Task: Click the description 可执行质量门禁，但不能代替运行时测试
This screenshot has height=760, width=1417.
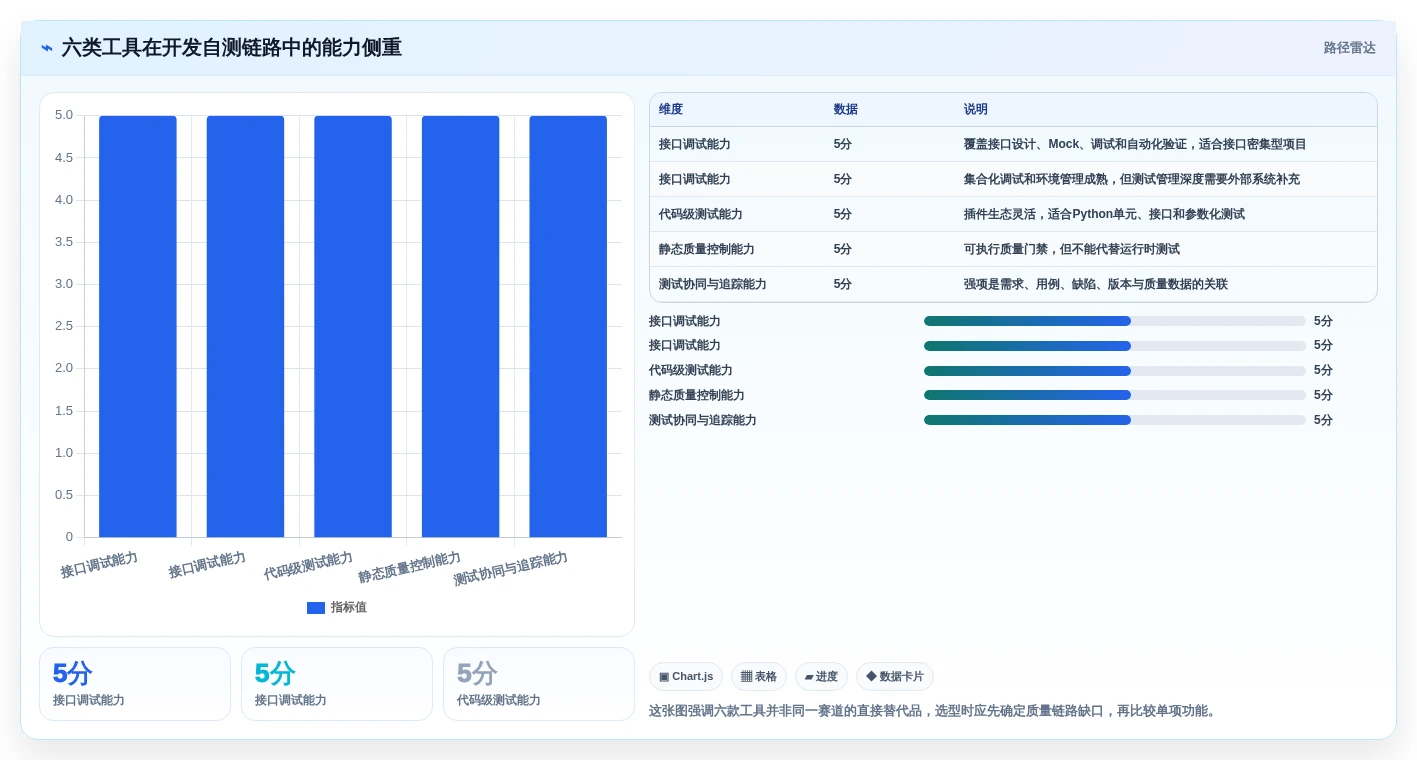Action: click(1072, 250)
